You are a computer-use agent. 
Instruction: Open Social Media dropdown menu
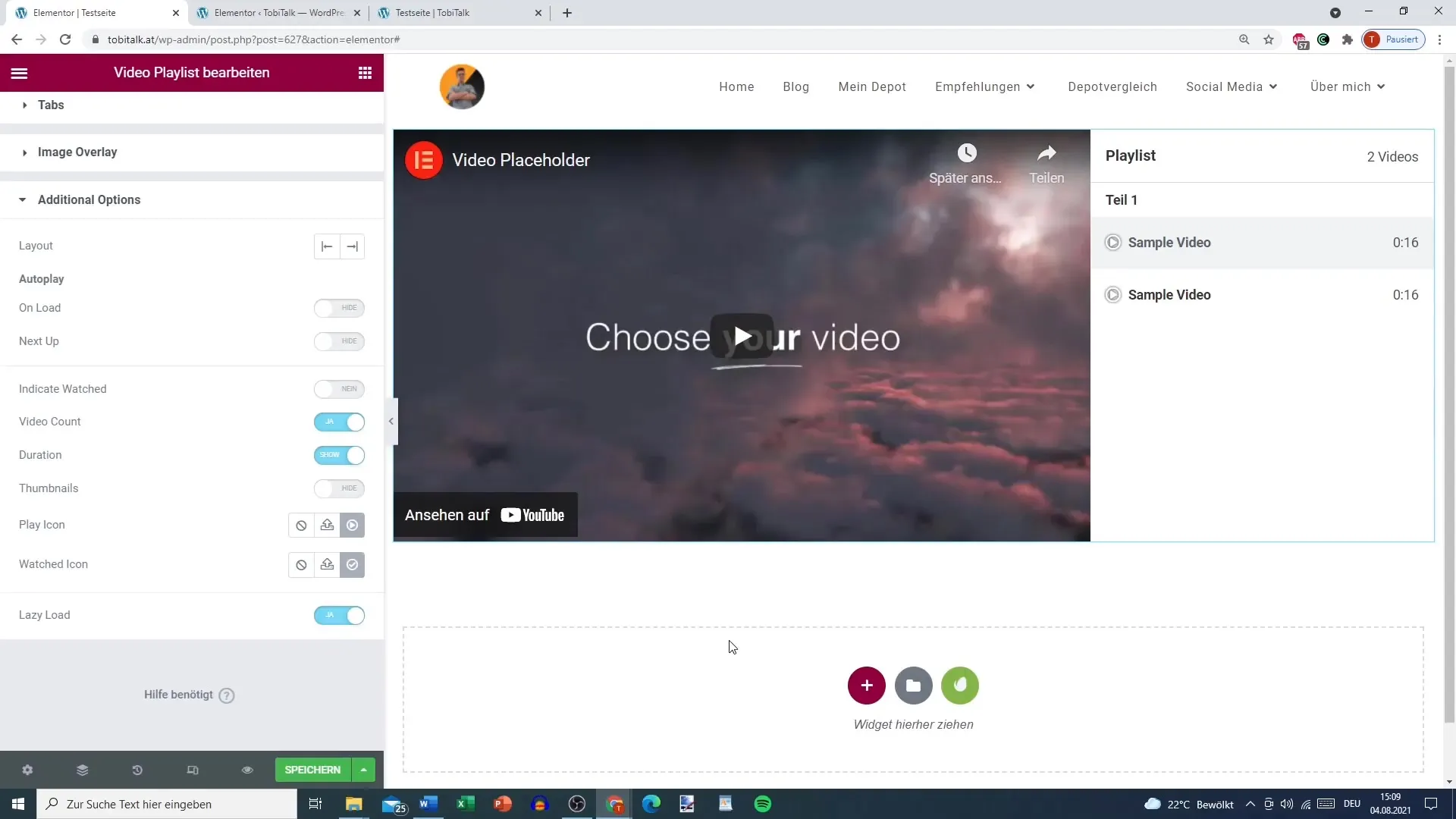1232,86
